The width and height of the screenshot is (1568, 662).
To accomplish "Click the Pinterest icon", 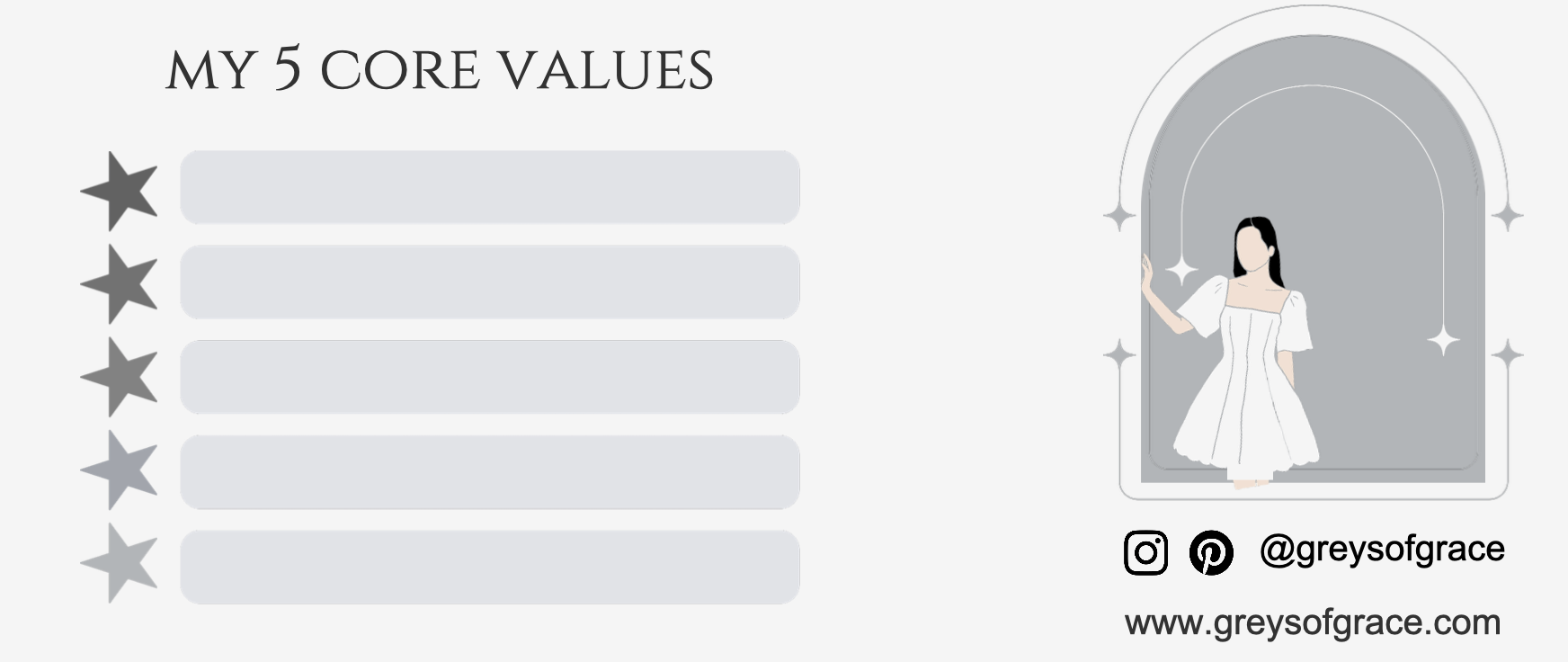I will click(1211, 552).
